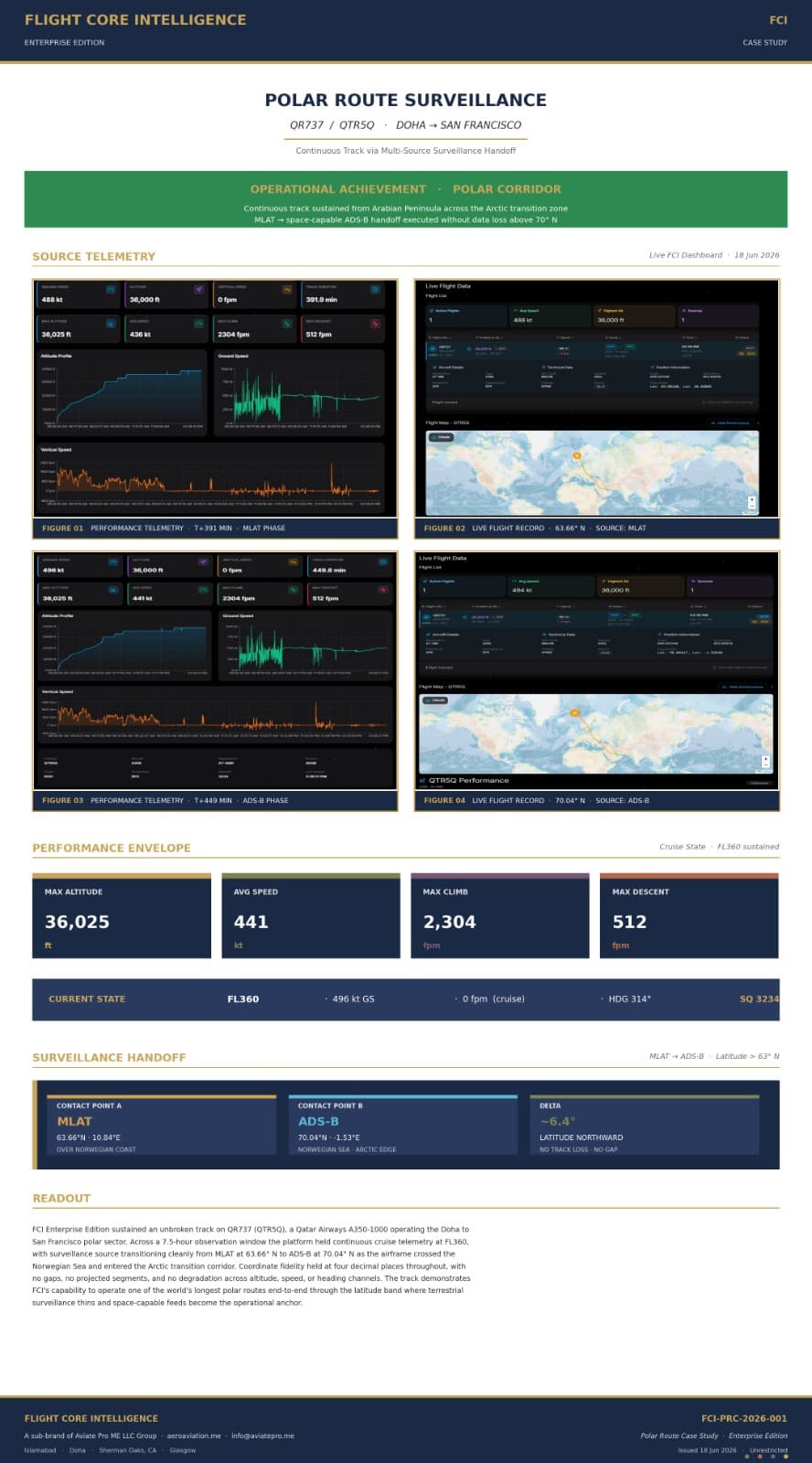The width and height of the screenshot is (812, 1463).
Task: Click the orange aircraft marker on the Figure 02 map
Action: click(577, 454)
